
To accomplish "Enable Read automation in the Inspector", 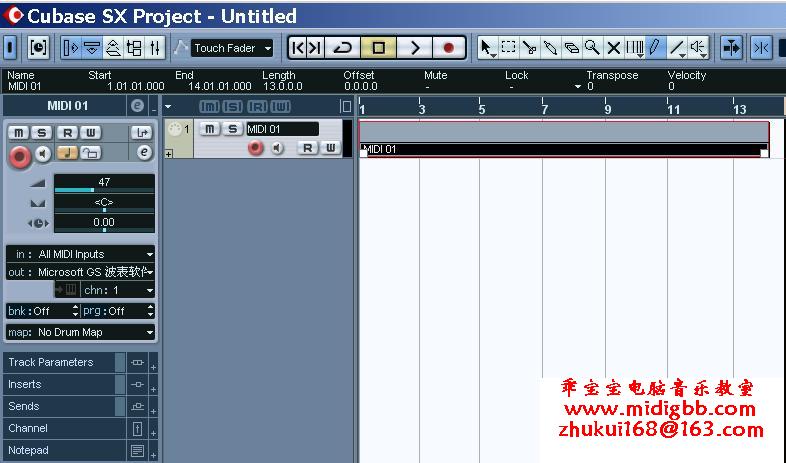I will 68,132.
